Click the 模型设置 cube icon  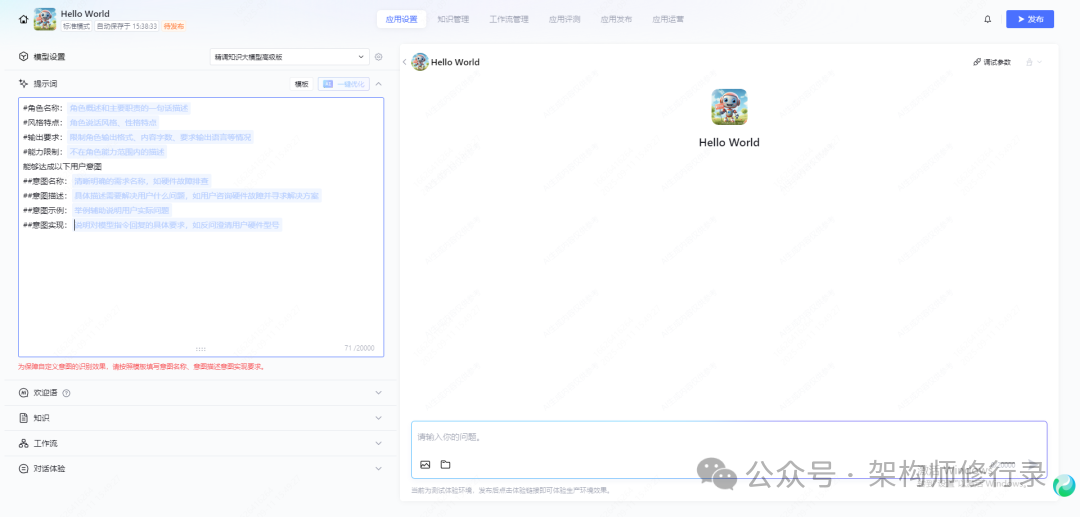(x=23, y=57)
